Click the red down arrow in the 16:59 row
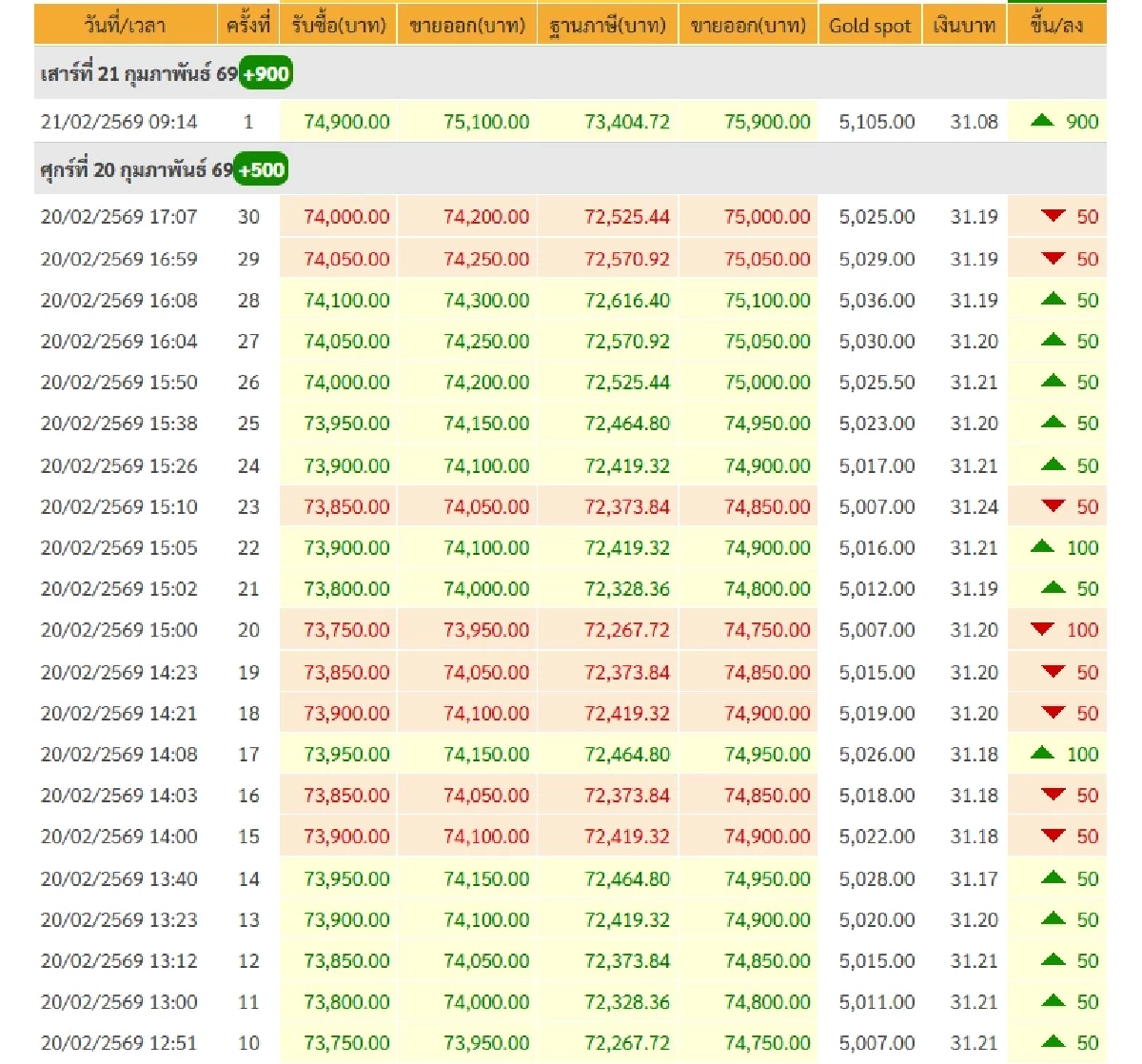The image size is (1142, 1064). (x=1053, y=258)
